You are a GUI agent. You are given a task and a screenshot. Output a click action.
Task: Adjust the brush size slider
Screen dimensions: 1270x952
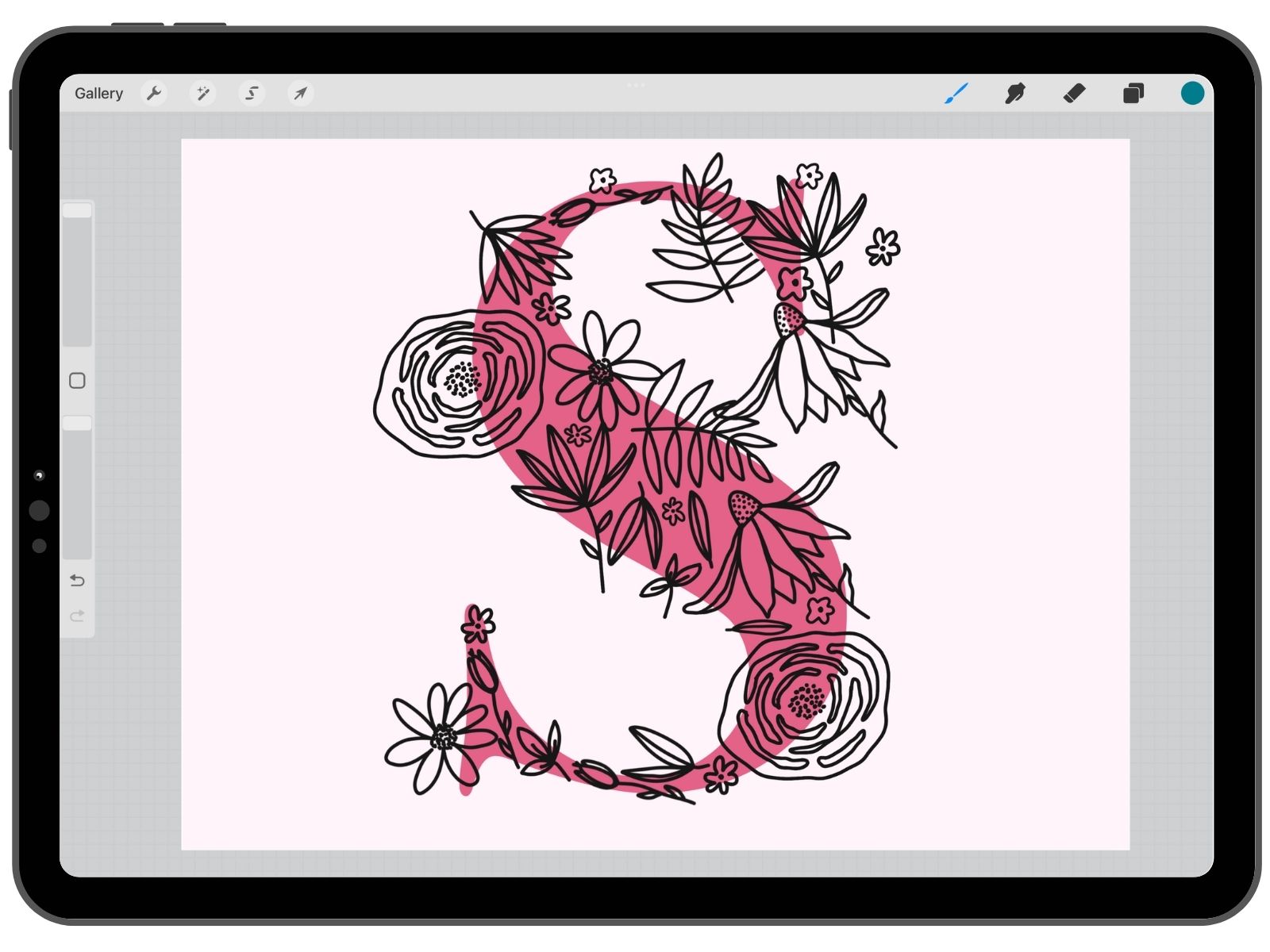coord(78,274)
